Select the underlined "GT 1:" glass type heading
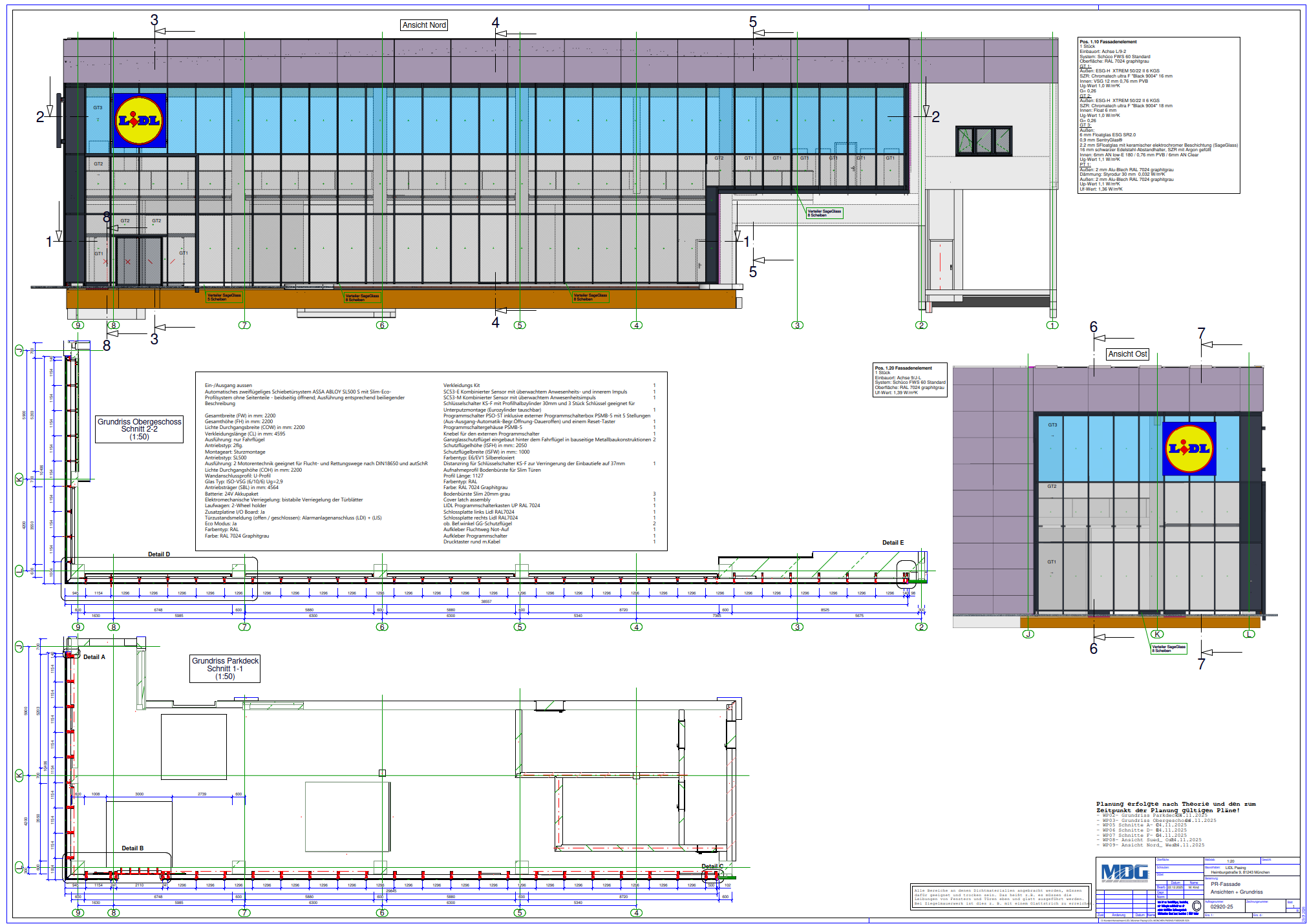 pos(1085,67)
